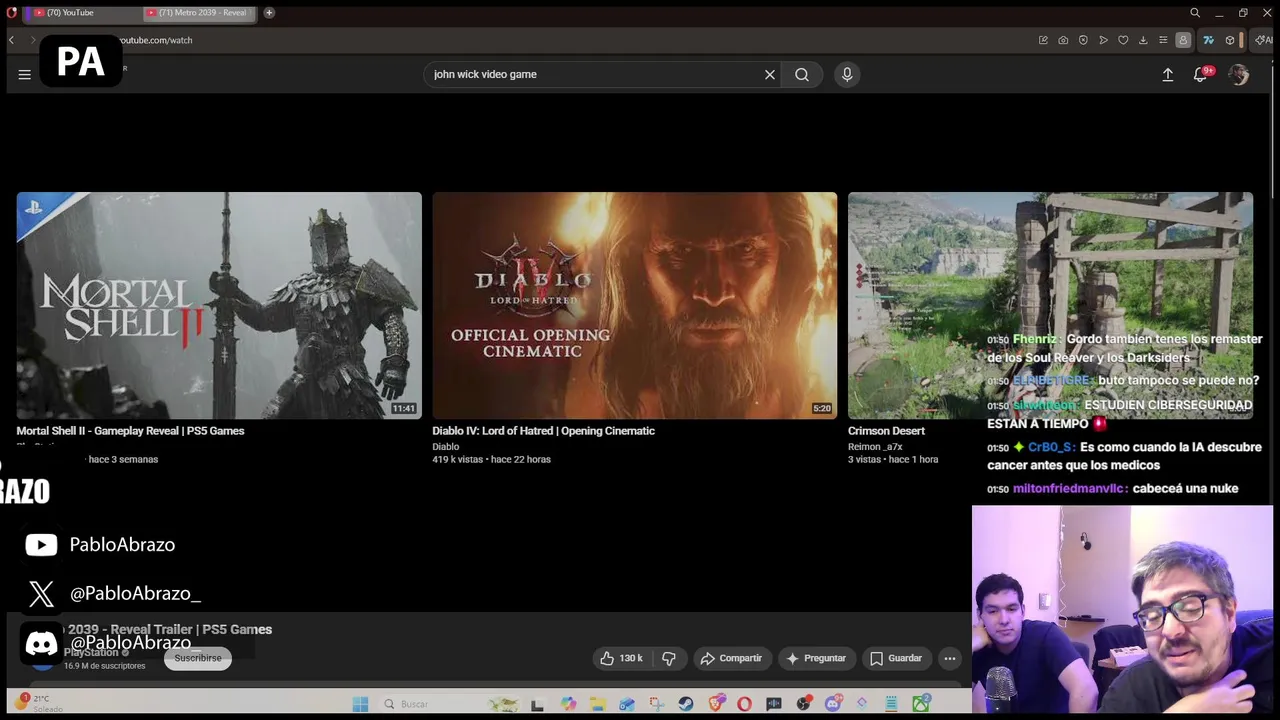Screen dimensions: 1280x720
Task: Open the YouTube hamburger guide menu
Action: point(25,74)
